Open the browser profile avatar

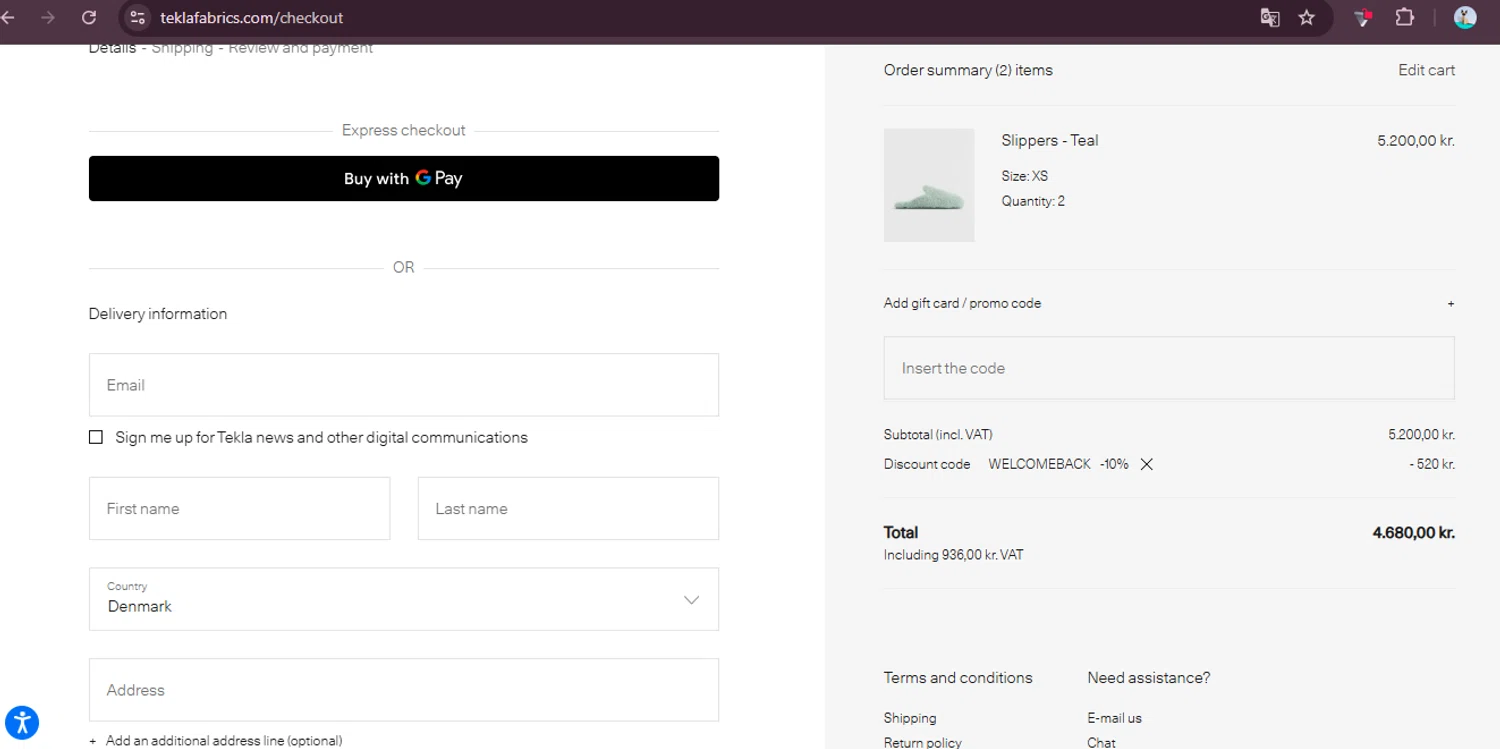coord(1465,17)
